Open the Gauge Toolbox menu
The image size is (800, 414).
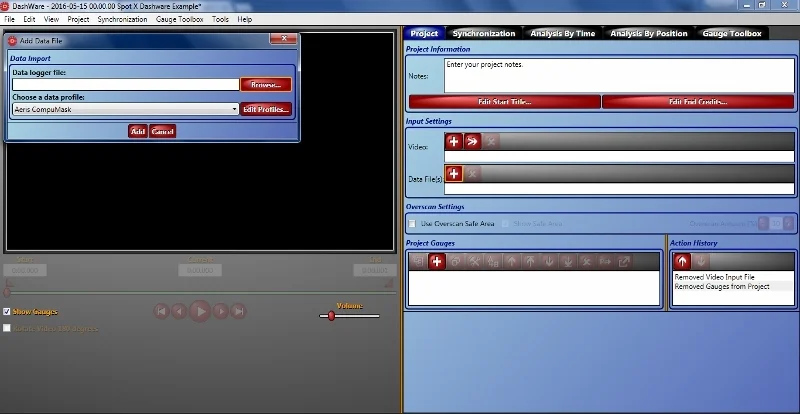click(x=179, y=19)
